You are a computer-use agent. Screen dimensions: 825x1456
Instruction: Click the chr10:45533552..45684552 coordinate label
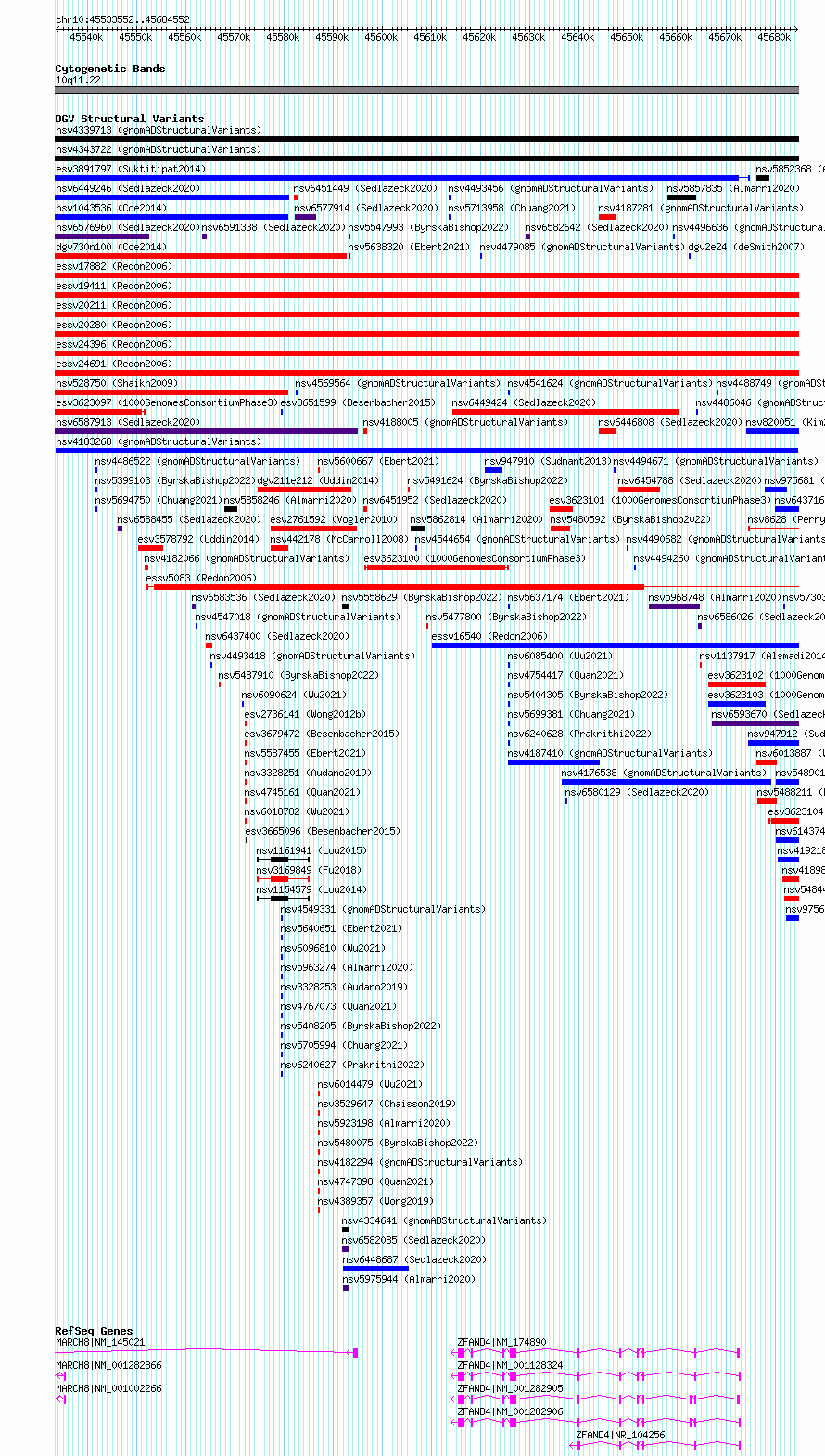[x=122, y=19]
